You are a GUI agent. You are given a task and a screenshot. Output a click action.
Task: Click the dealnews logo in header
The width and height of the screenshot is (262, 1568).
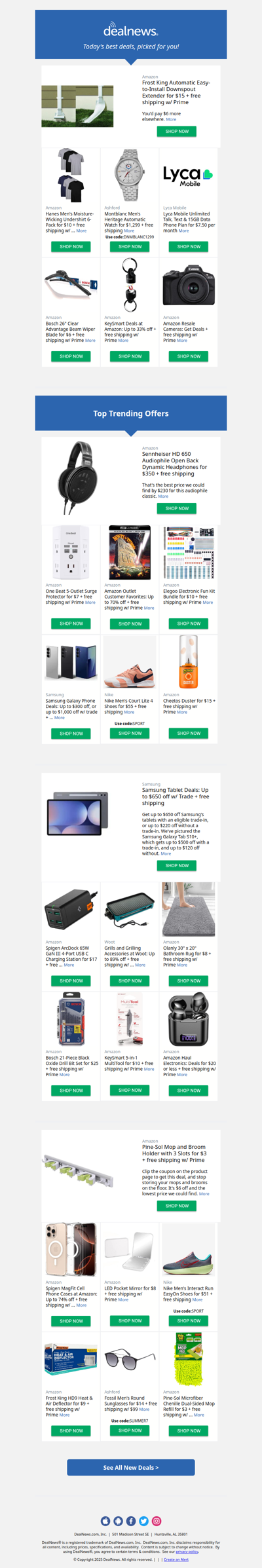131,30
